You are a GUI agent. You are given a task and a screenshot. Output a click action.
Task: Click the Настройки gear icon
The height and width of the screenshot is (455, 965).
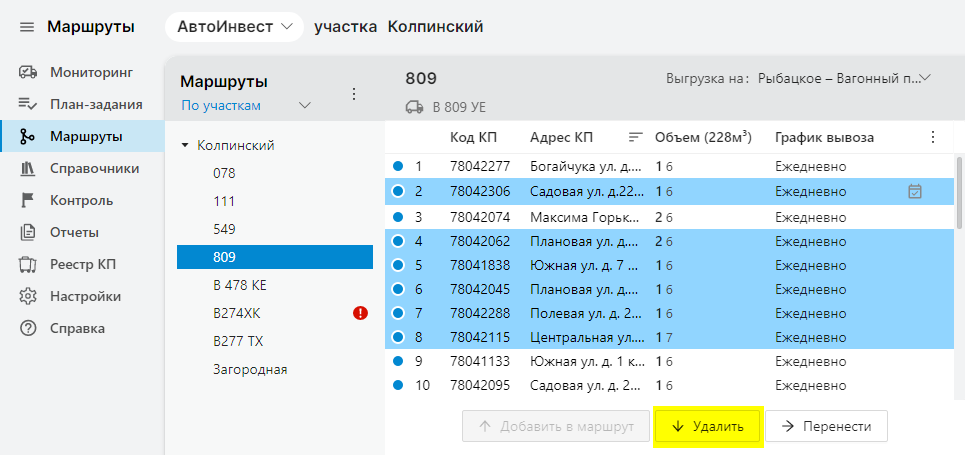coord(28,296)
